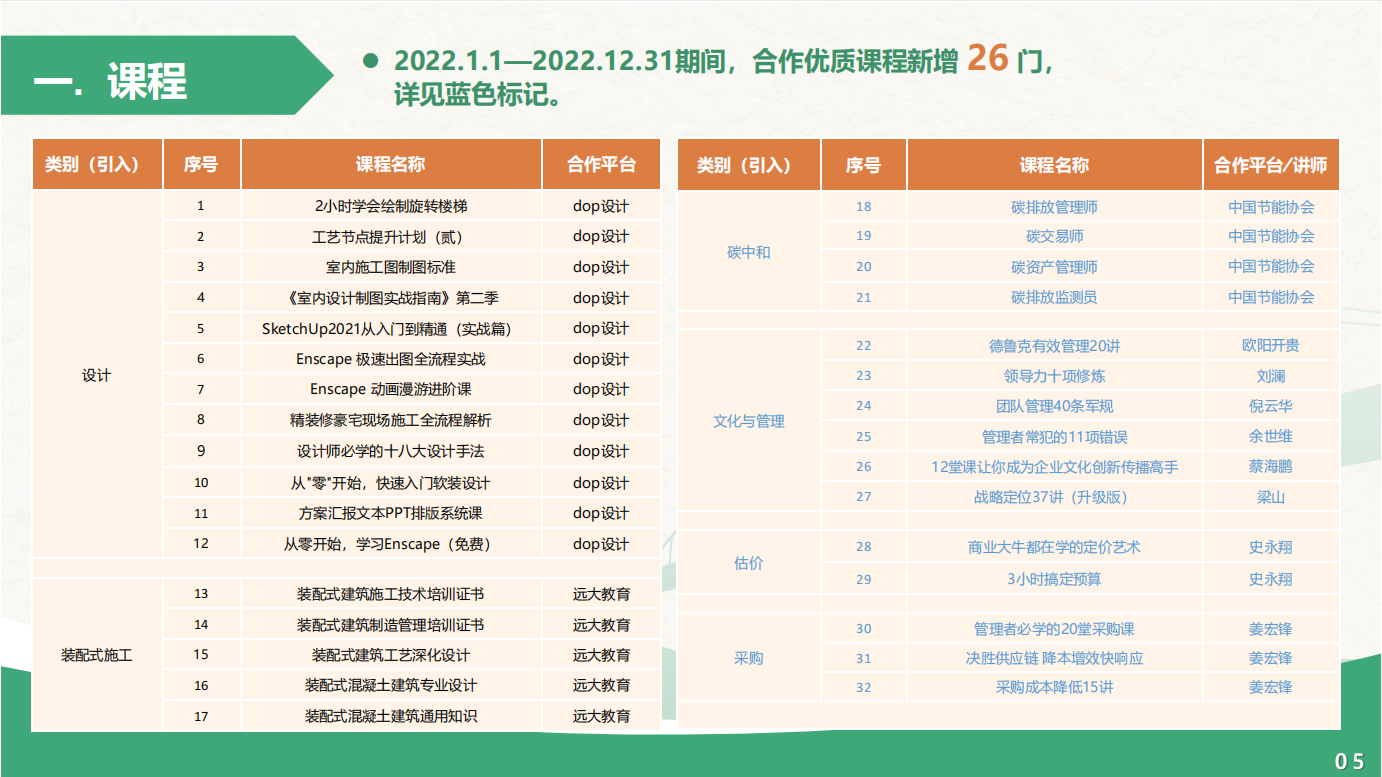Click sequence number 27
Screen dimensions: 1382x777
click(864, 497)
